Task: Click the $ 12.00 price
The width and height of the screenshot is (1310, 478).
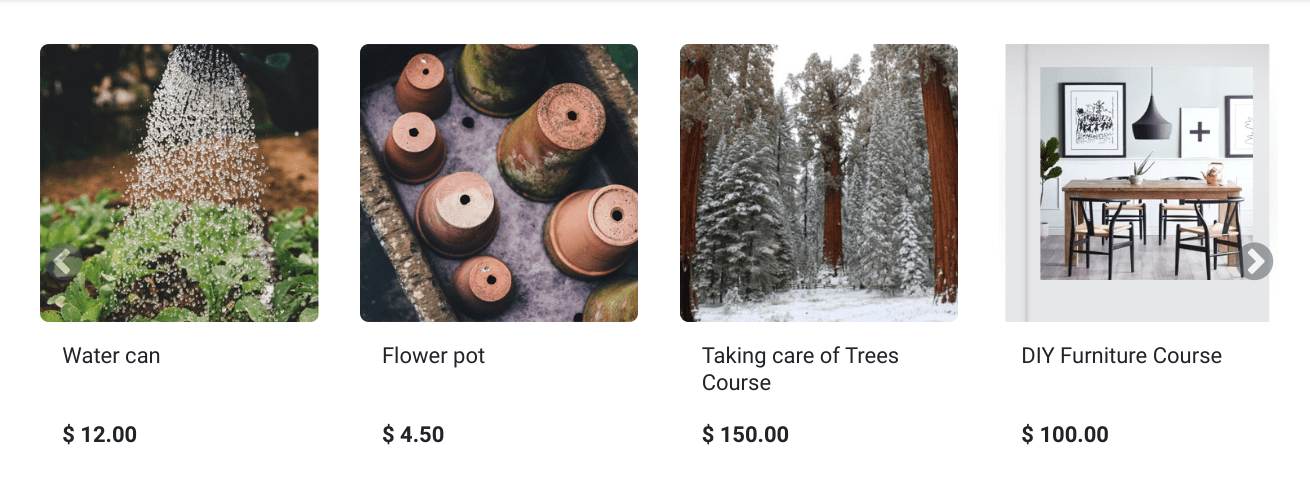Action: (100, 435)
